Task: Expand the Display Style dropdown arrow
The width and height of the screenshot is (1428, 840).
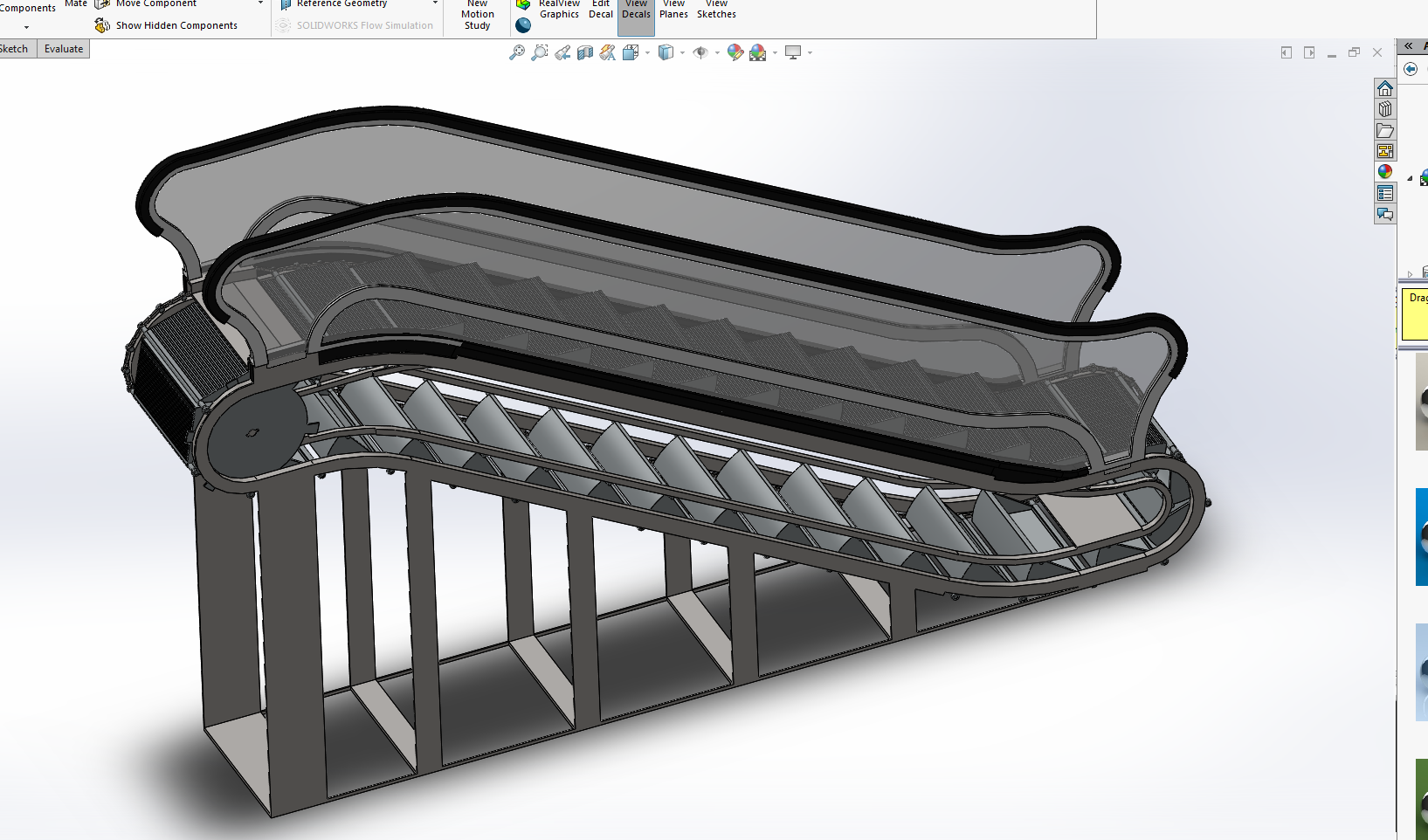Action: coord(682,52)
